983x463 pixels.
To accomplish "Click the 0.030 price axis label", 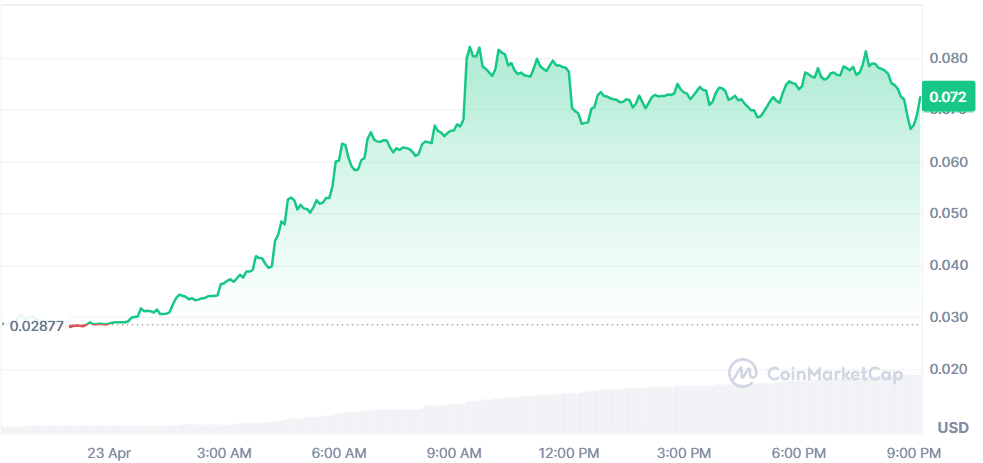I will point(947,318).
